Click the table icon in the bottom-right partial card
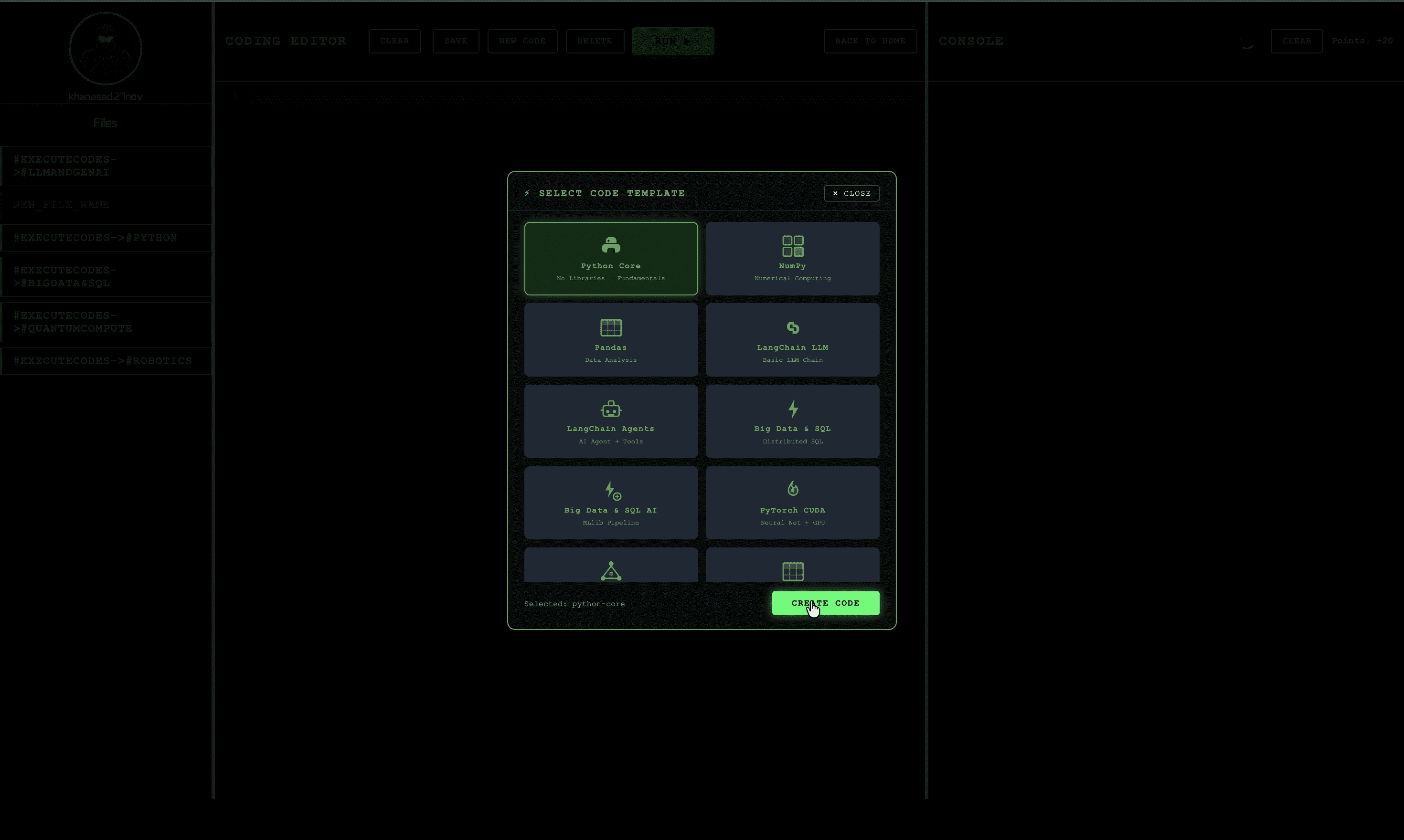The height and width of the screenshot is (840, 1404). click(792, 571)
